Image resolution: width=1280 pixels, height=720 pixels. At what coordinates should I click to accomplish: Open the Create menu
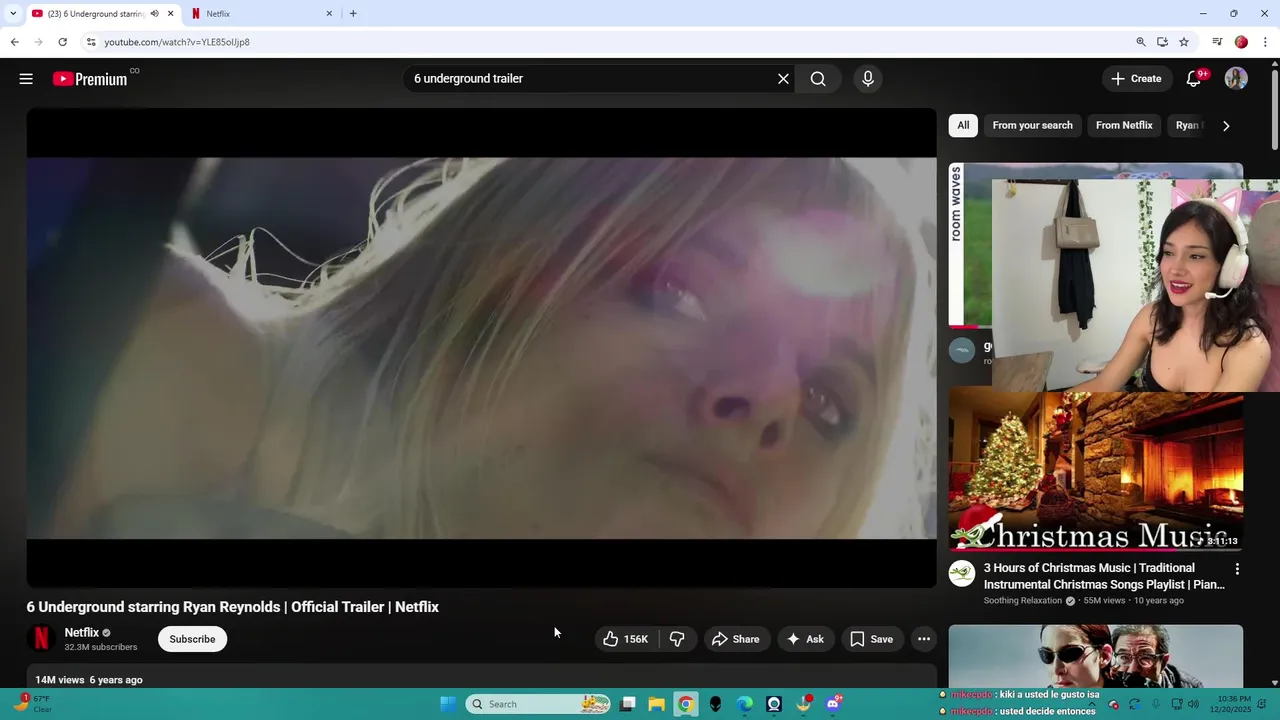1136,79
